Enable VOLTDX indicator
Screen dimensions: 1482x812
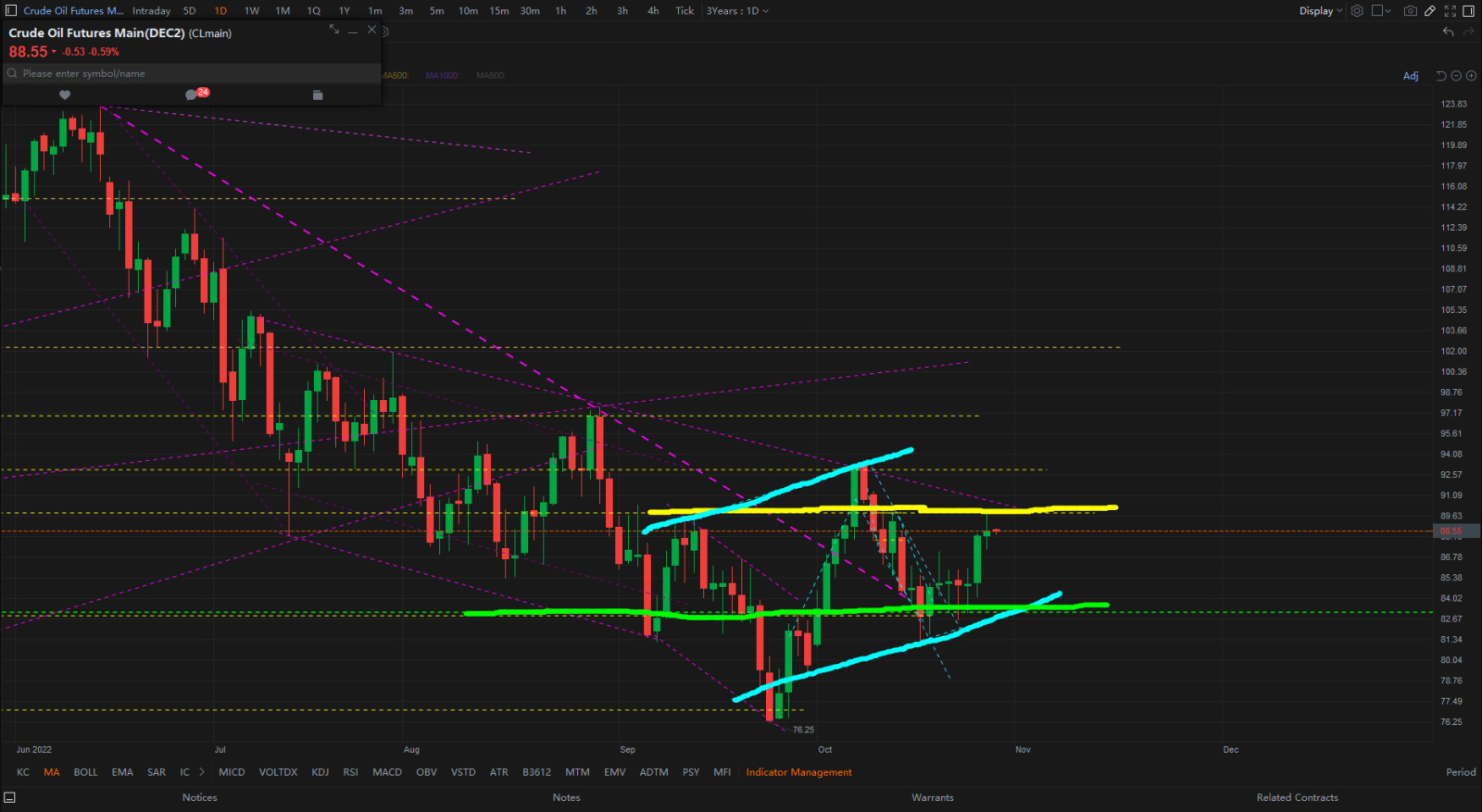pos(278,772)
